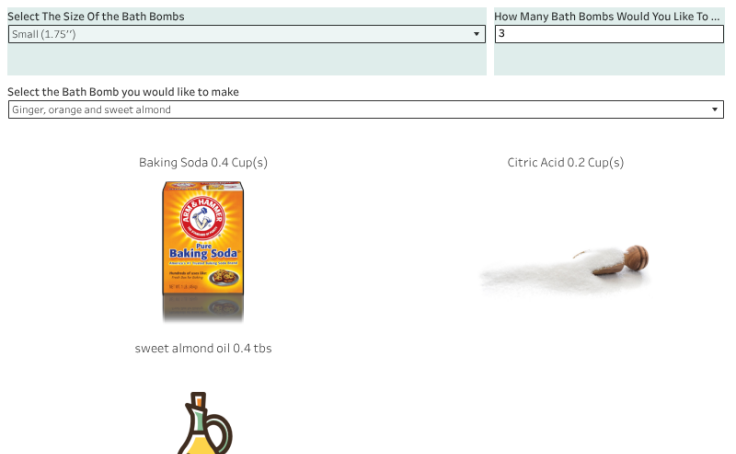
Task: Click the 'Baking Soda 0.4 Cup(s)' label
Action: tap(203, 162)
